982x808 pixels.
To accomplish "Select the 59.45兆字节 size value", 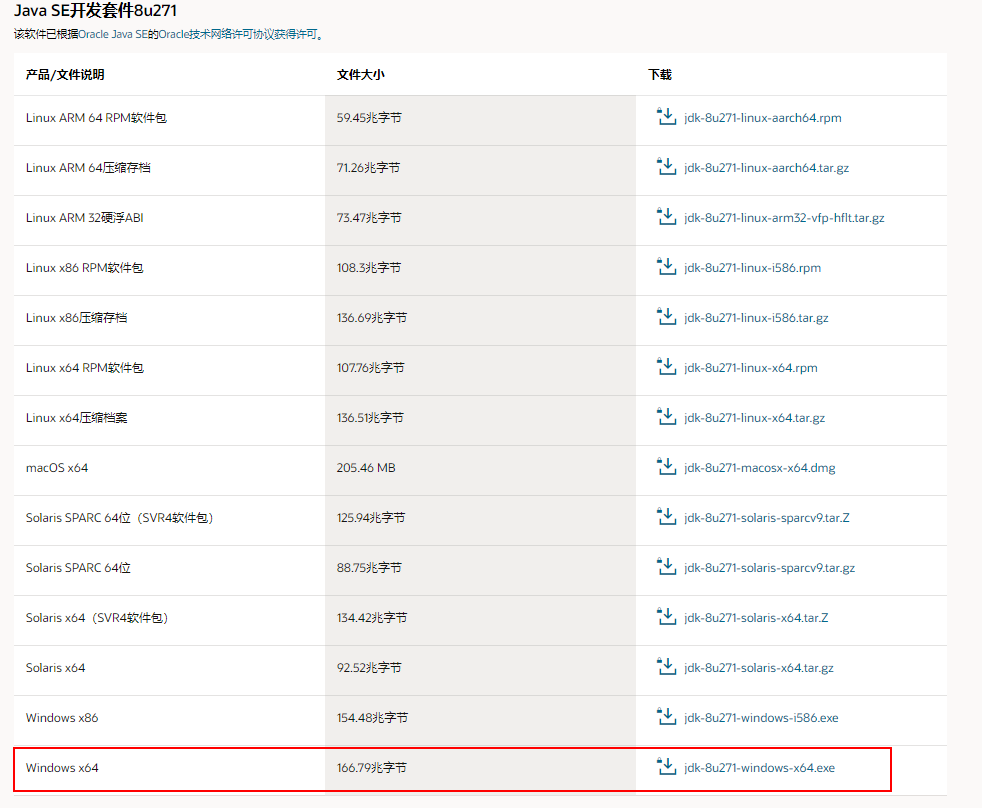I will 370,118.
